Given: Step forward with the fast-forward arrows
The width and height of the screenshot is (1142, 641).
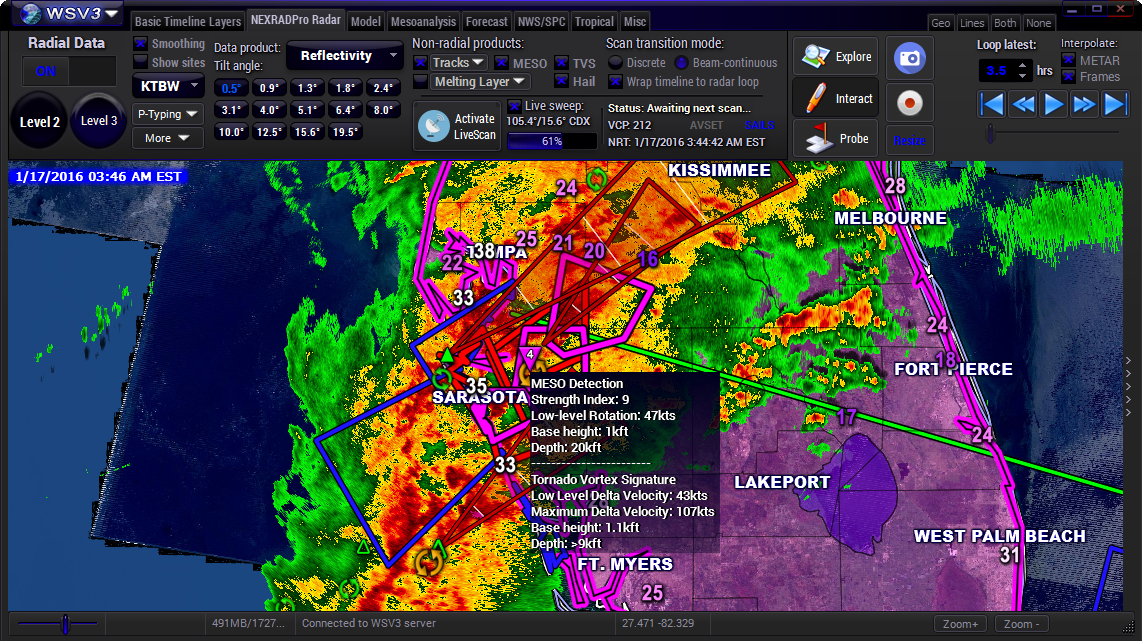Looking at the screenshot, I should pos(1084,105).
